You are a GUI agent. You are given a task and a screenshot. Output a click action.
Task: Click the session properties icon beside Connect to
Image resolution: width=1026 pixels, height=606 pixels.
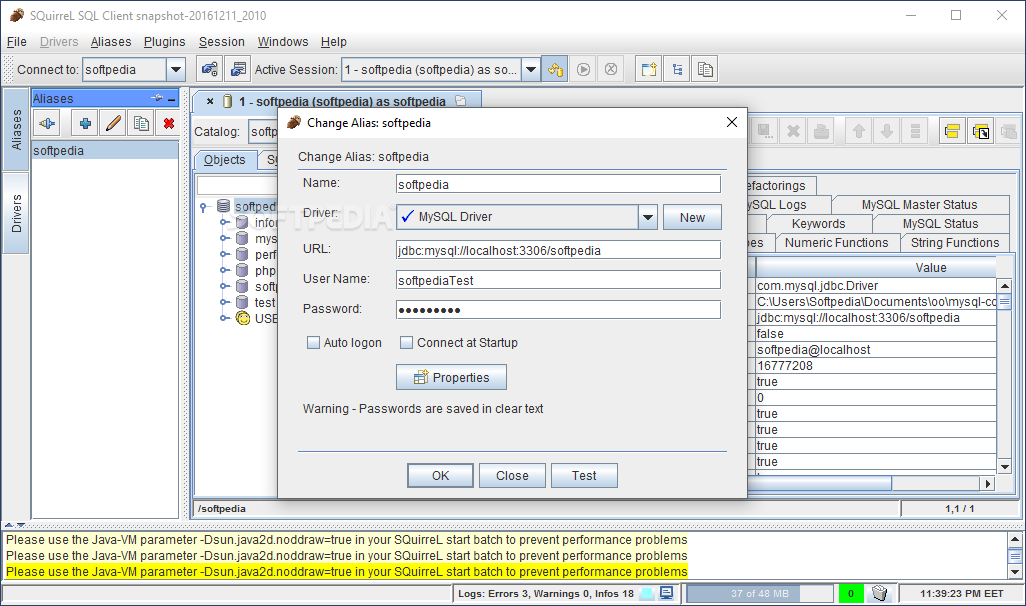(238, 69)
